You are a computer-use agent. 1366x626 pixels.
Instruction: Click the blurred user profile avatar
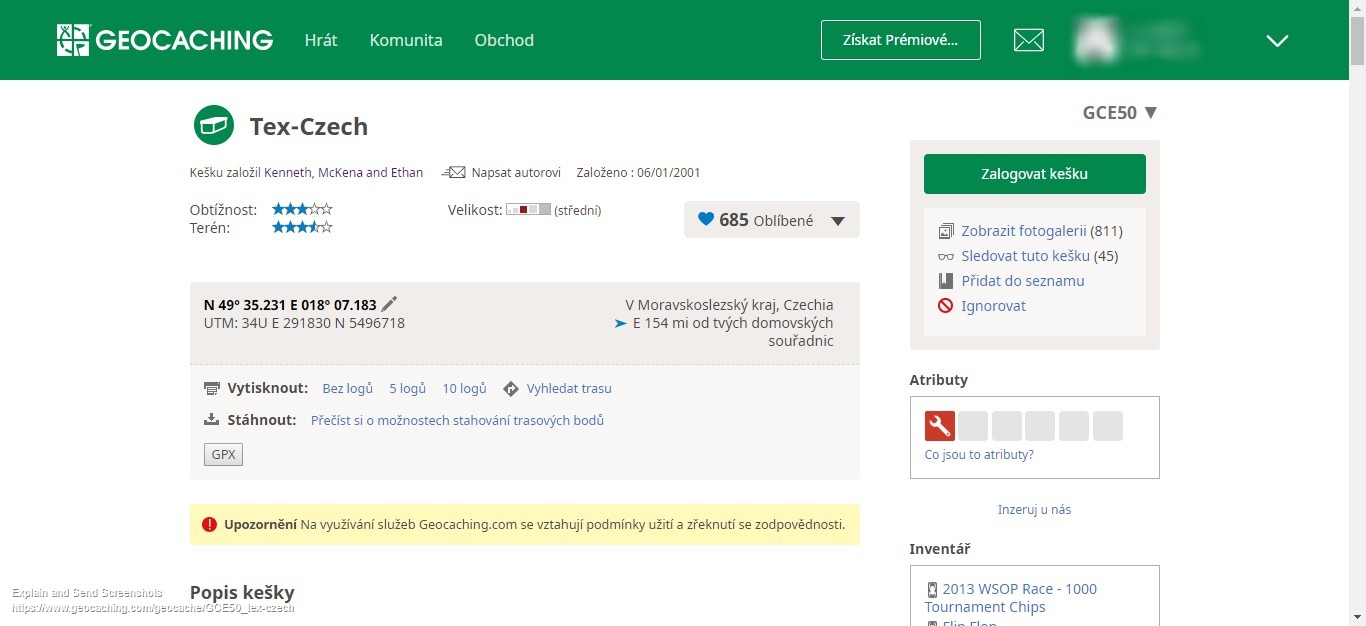[1098, 40]
